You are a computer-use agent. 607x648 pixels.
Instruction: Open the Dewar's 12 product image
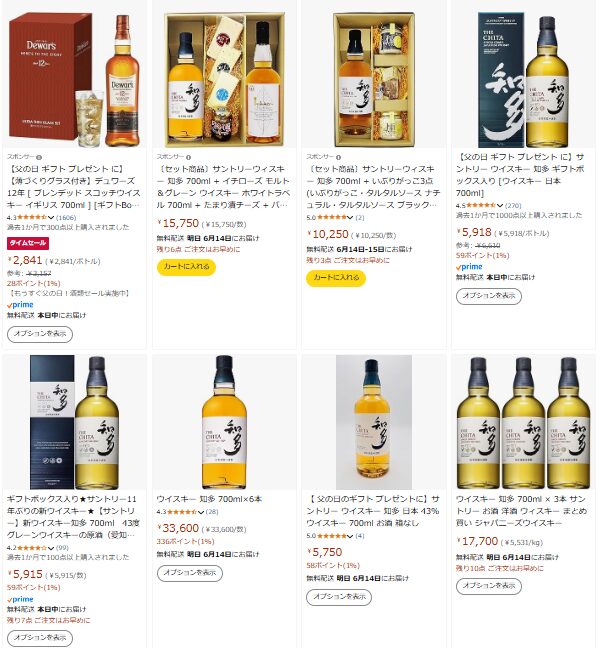(75, 80)
